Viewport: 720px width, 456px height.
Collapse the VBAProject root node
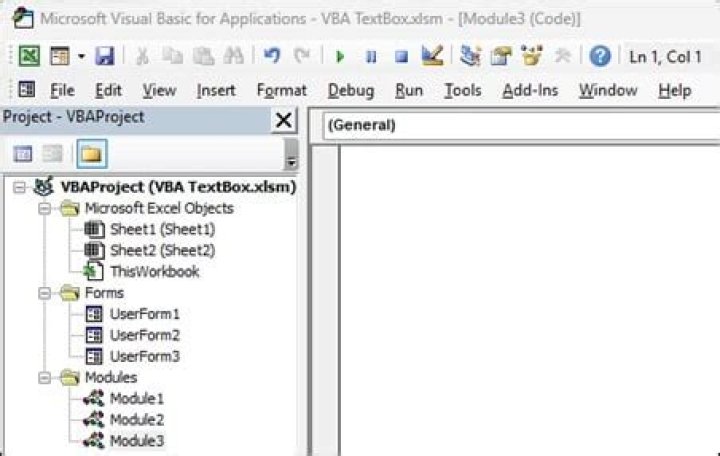coord(19,187)
